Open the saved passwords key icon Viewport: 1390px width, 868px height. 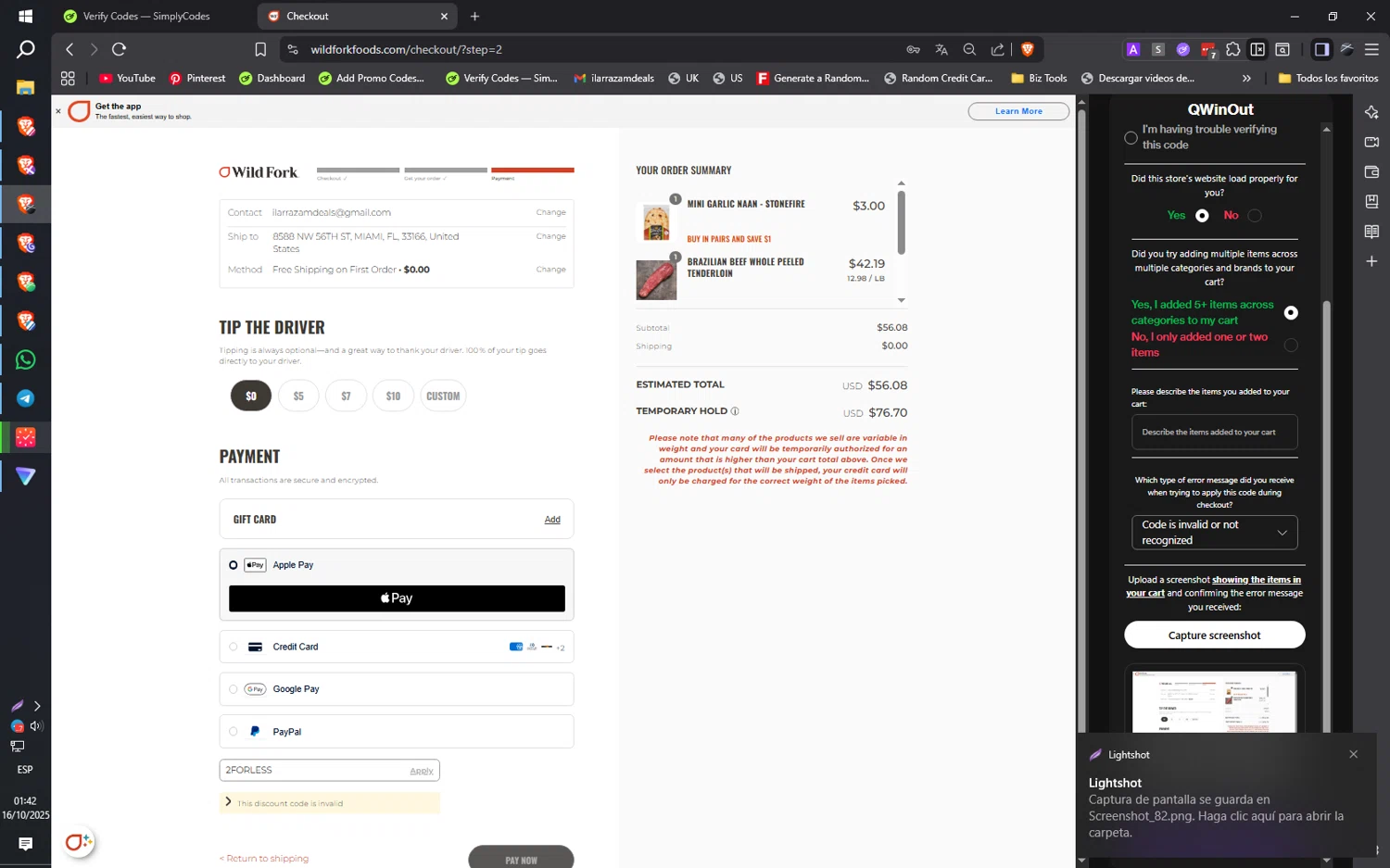click(x=913, y=50)
